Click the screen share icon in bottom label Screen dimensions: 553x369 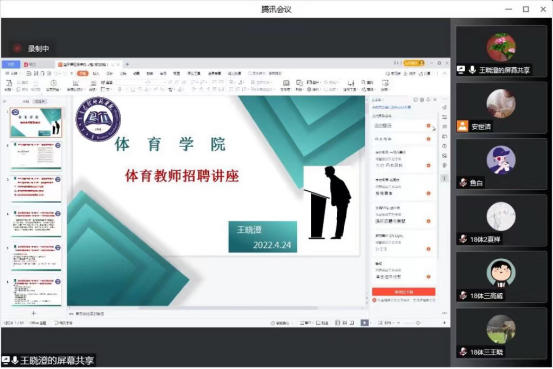(5, 360)
